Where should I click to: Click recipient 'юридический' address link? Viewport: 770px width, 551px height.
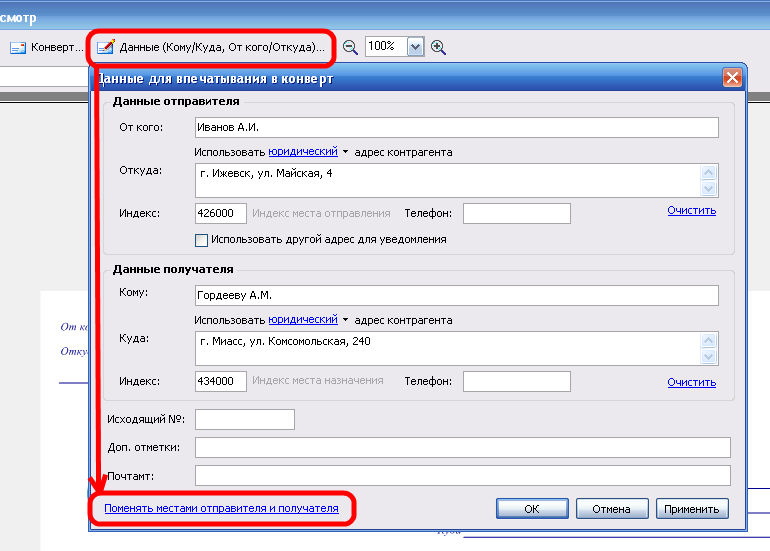(302, 320)
